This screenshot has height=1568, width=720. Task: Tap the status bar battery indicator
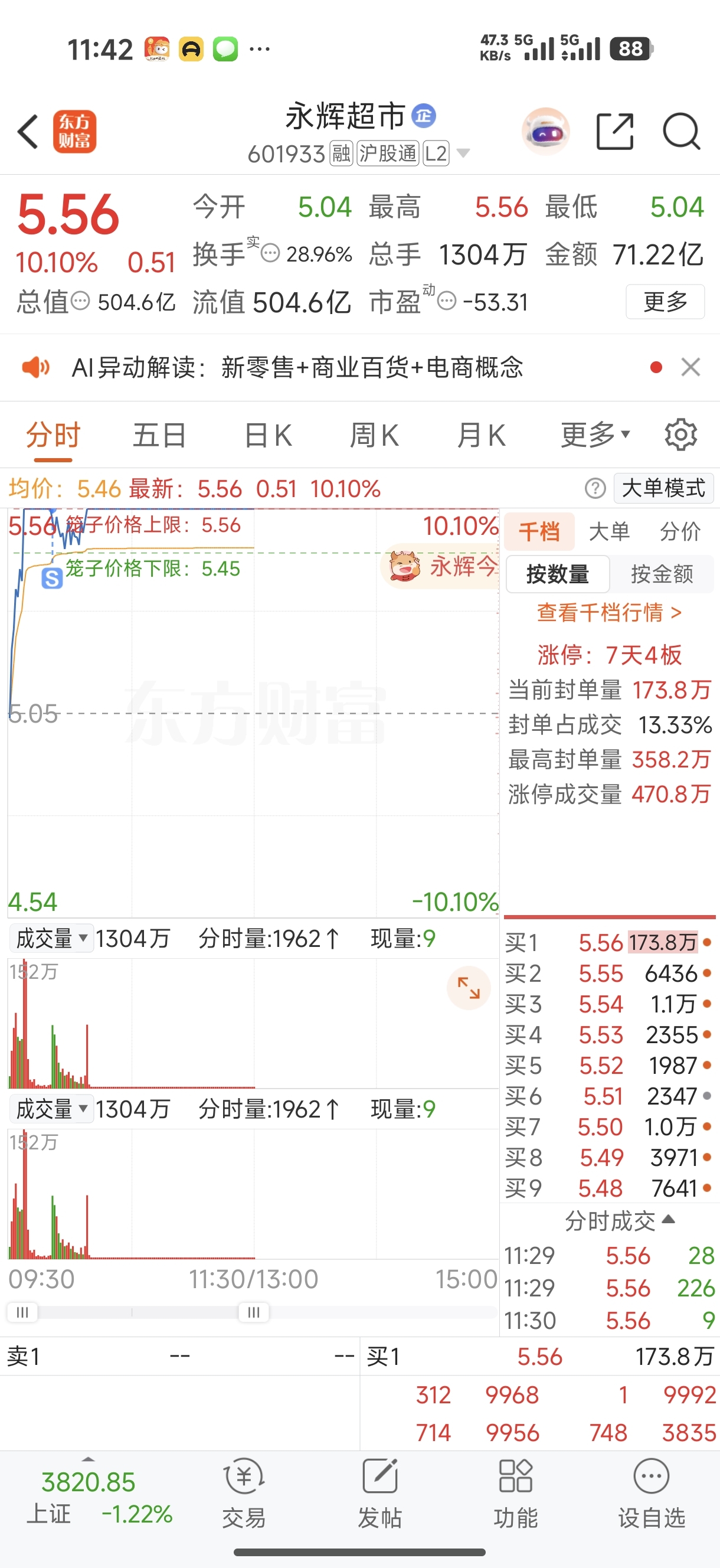click(631, 48)
